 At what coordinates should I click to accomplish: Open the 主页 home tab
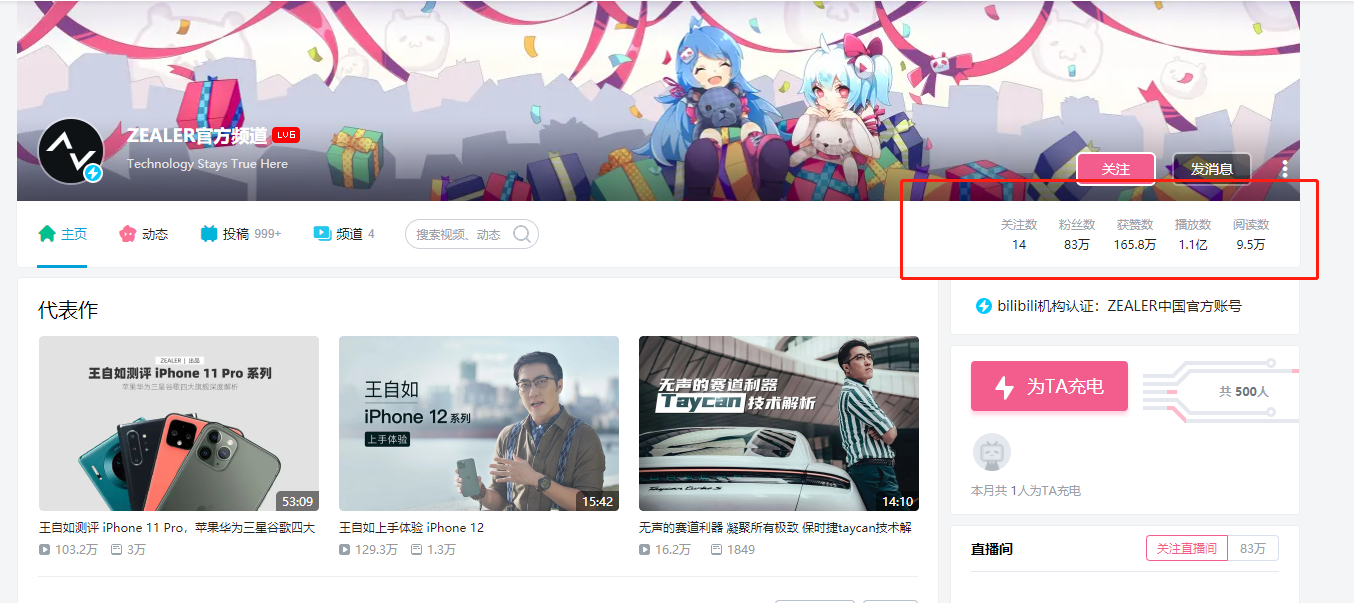click(x=62, y=234)
